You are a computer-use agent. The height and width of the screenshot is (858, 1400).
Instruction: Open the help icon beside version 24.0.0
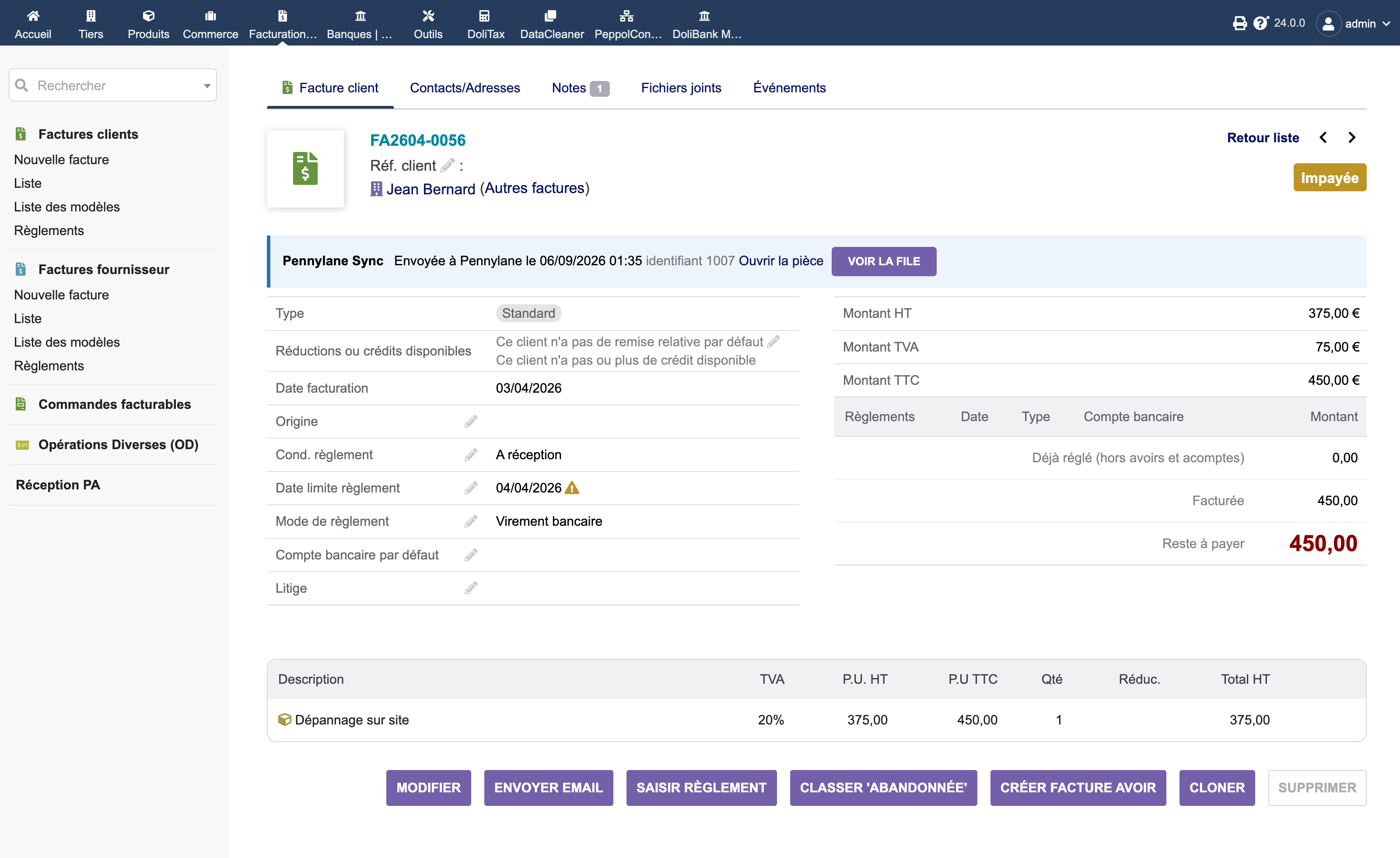1261,23
